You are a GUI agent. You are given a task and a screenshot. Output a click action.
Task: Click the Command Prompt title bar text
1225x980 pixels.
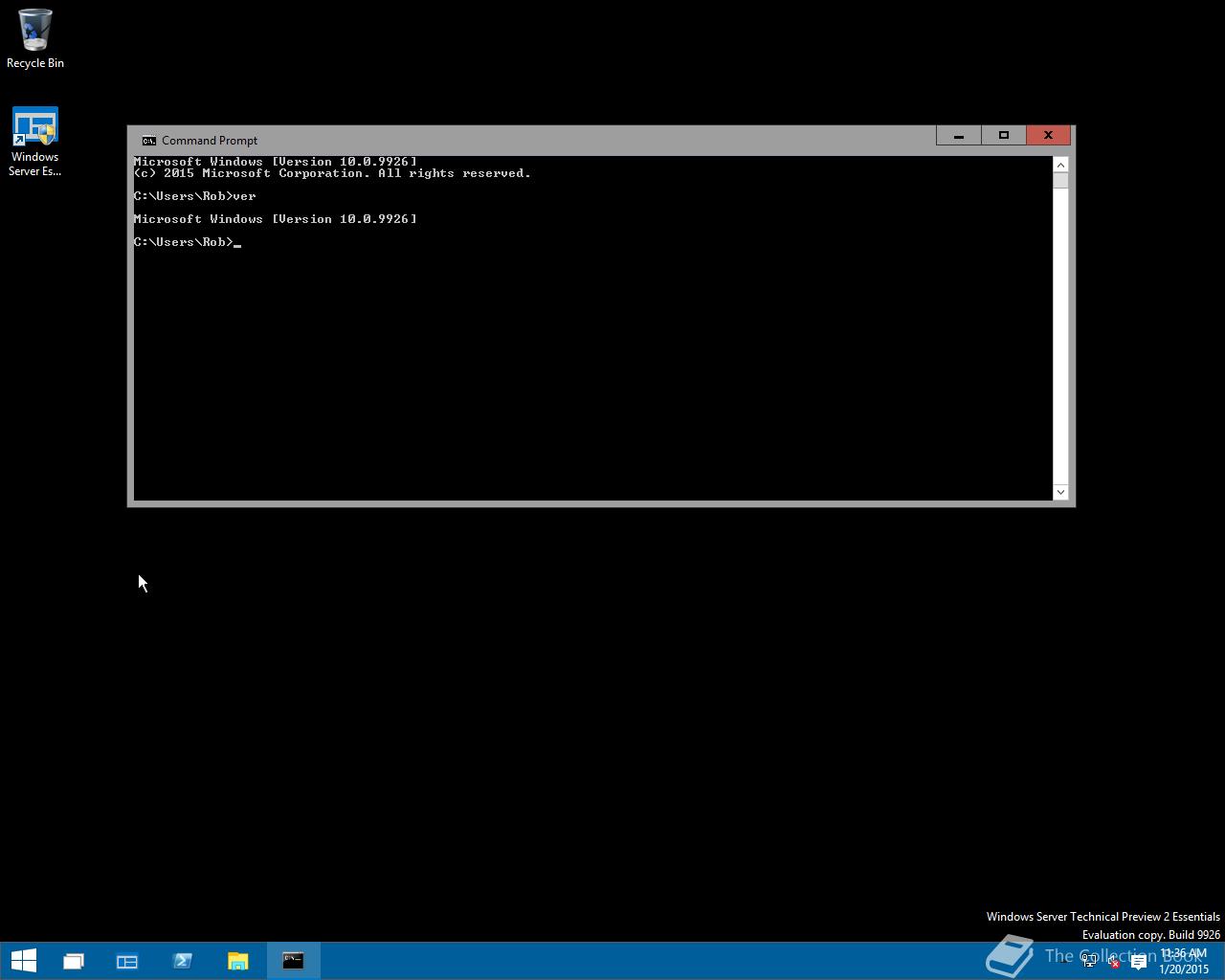pyautogui.click(x=210, y=141)
